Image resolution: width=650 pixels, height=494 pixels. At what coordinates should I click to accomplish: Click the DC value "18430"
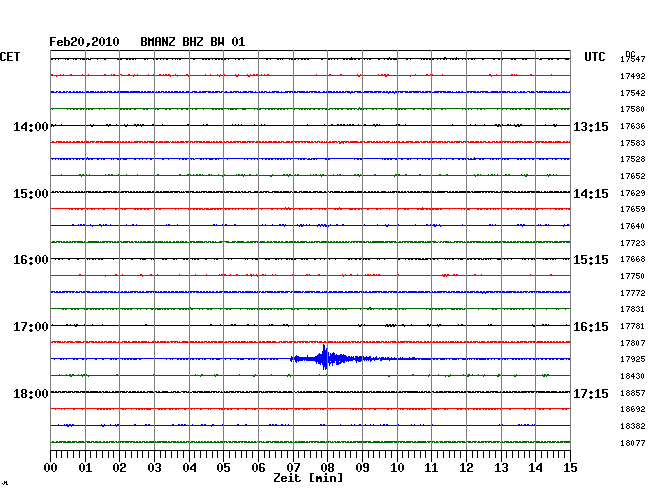(633, 376)
